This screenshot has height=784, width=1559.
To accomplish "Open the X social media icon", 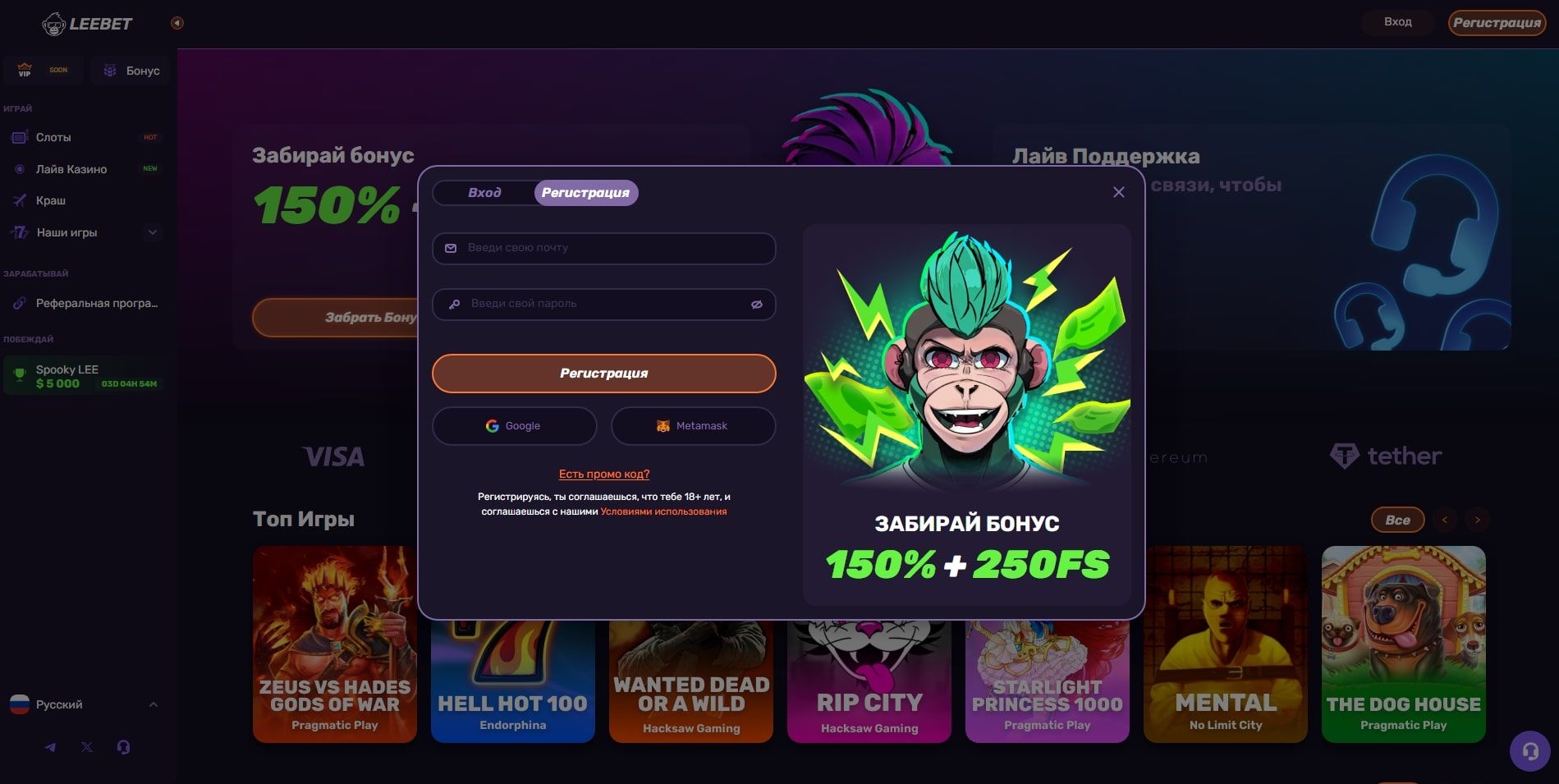I will [87, 748].
